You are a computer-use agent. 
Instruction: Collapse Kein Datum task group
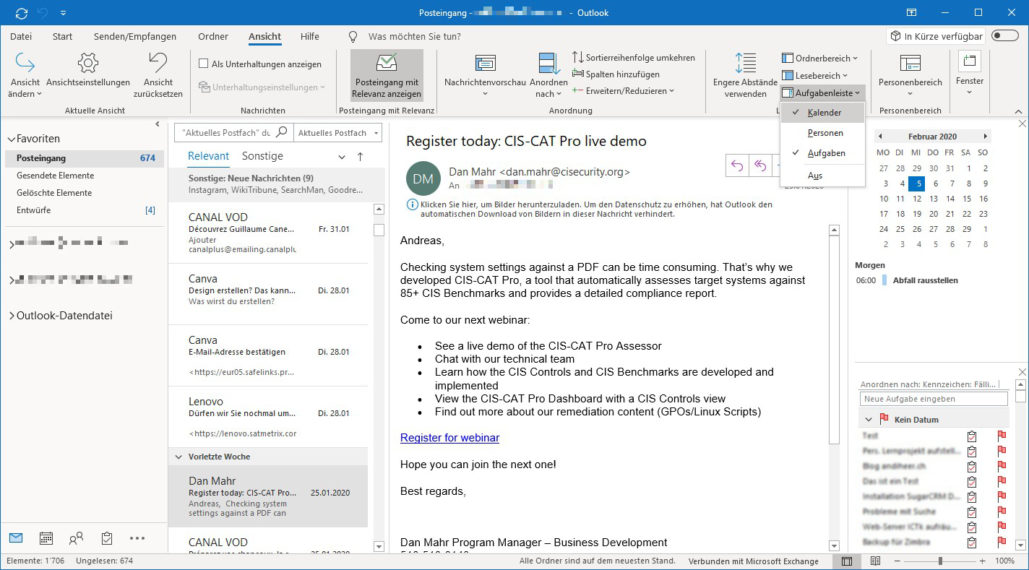[x=868, y=420]
